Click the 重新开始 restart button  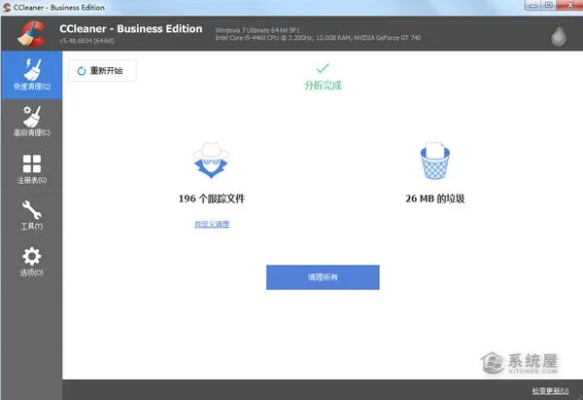(x=102, y=71)
